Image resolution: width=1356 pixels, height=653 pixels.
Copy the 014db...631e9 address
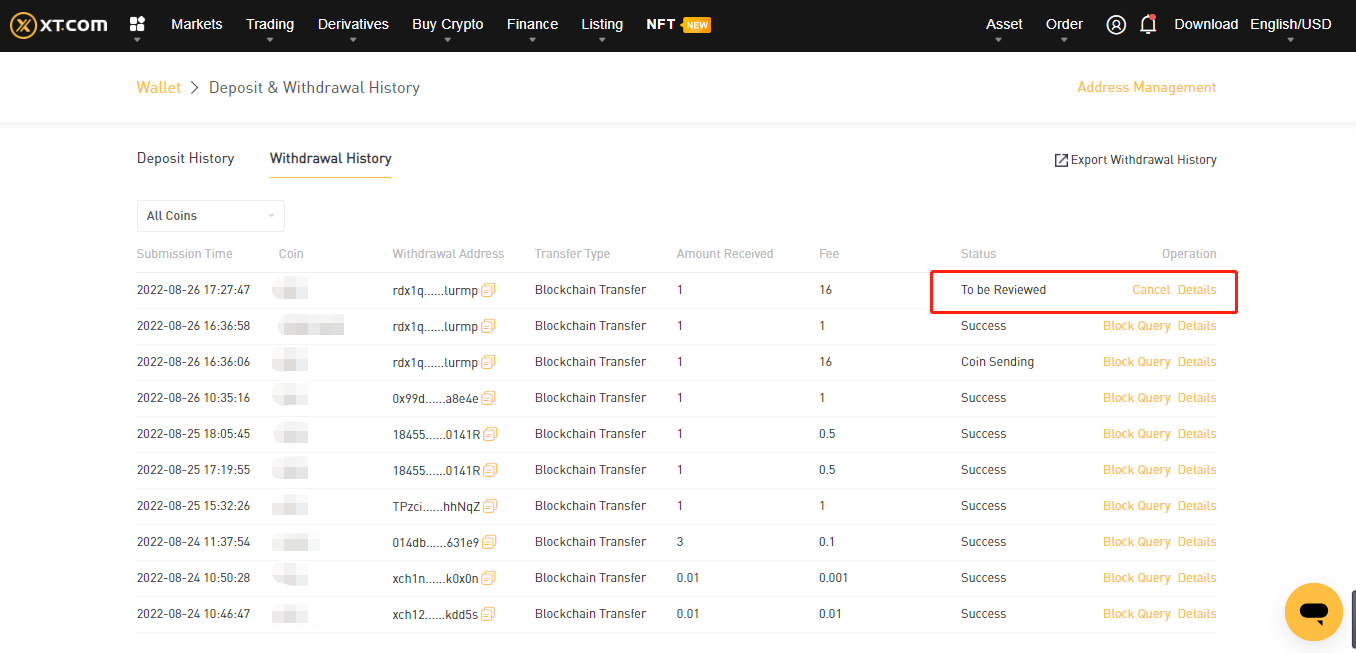point(488,542)
